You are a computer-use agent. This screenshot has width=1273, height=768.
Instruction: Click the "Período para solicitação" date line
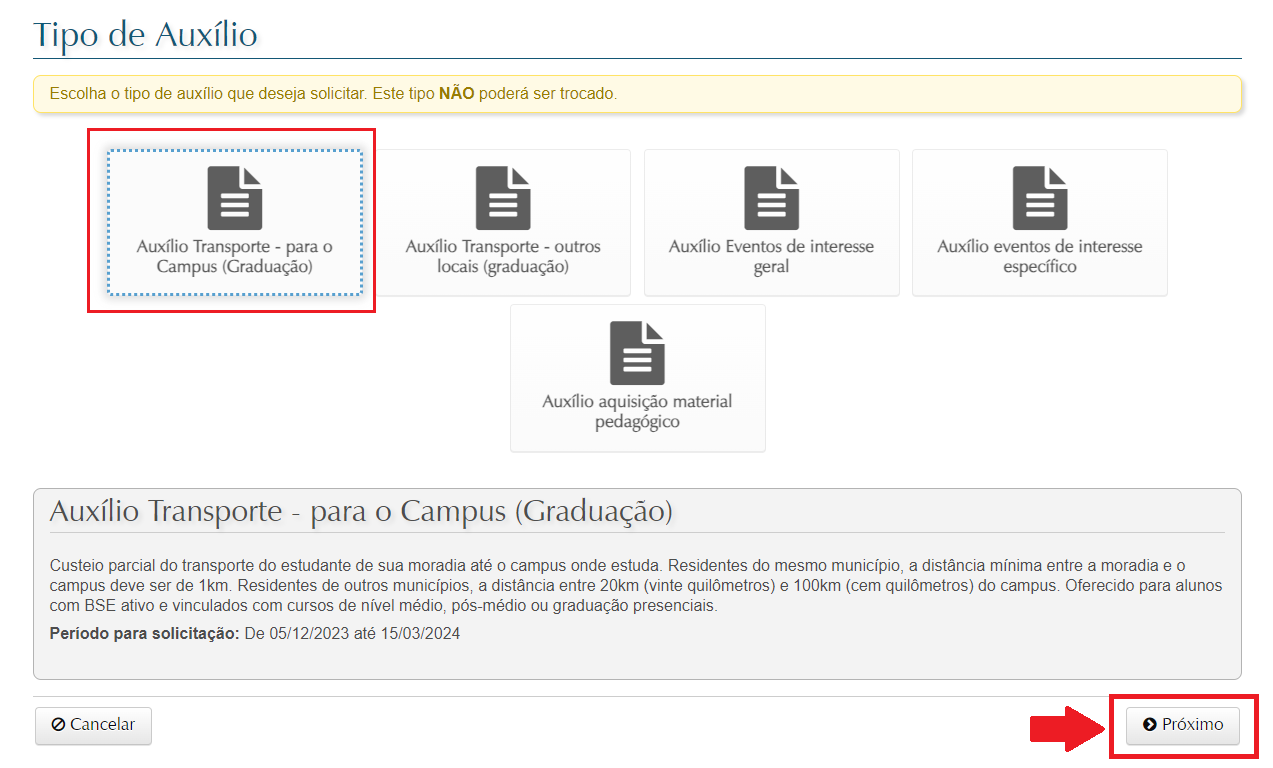point(254,634)
